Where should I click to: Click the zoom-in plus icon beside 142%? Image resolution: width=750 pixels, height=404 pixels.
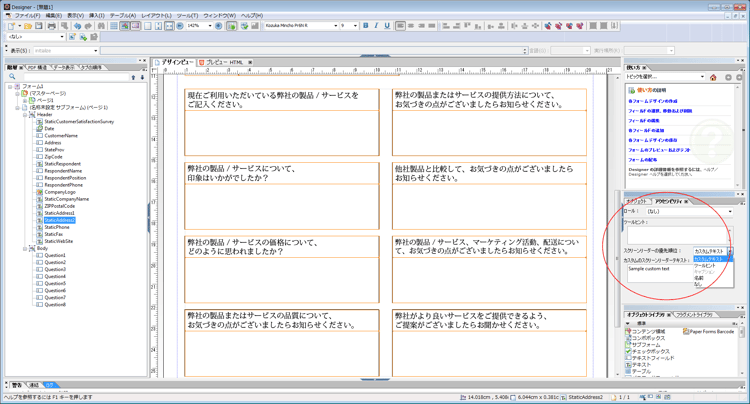coord(219,26)
